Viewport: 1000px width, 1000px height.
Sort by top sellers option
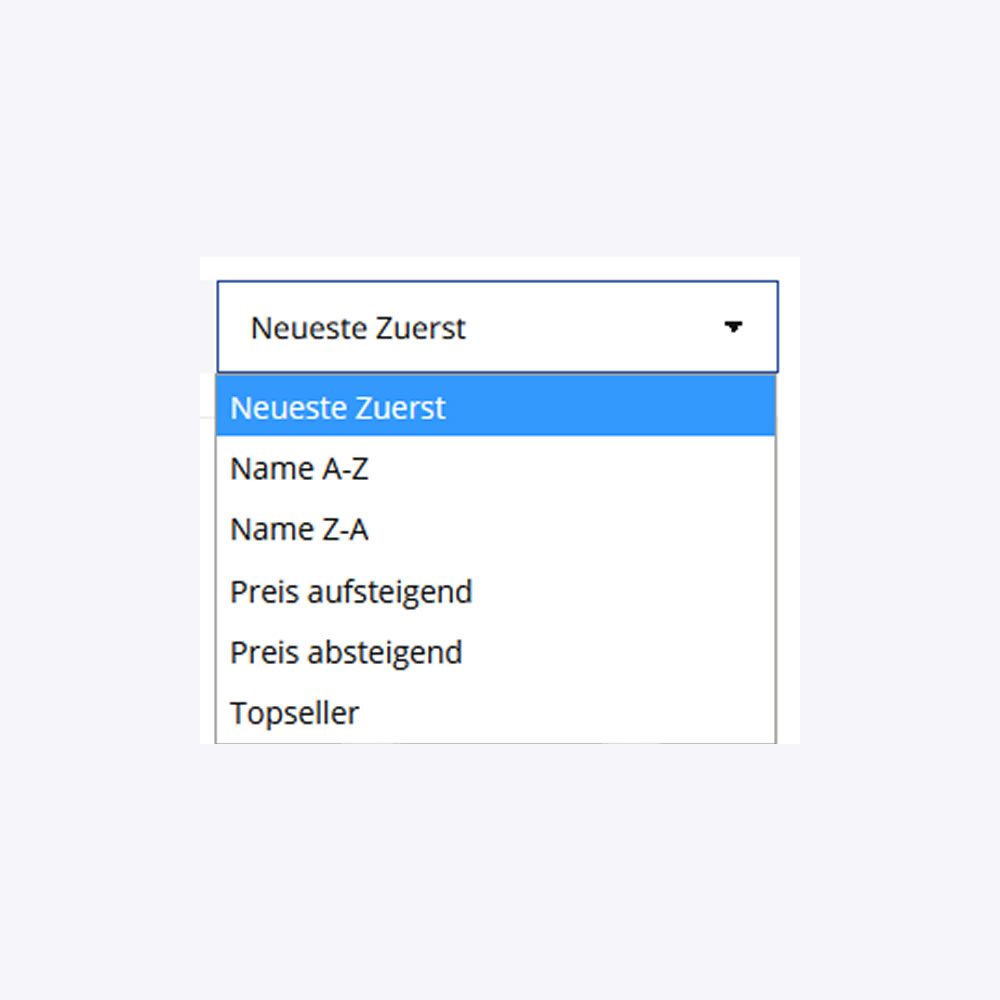click(x=294, y=713)
